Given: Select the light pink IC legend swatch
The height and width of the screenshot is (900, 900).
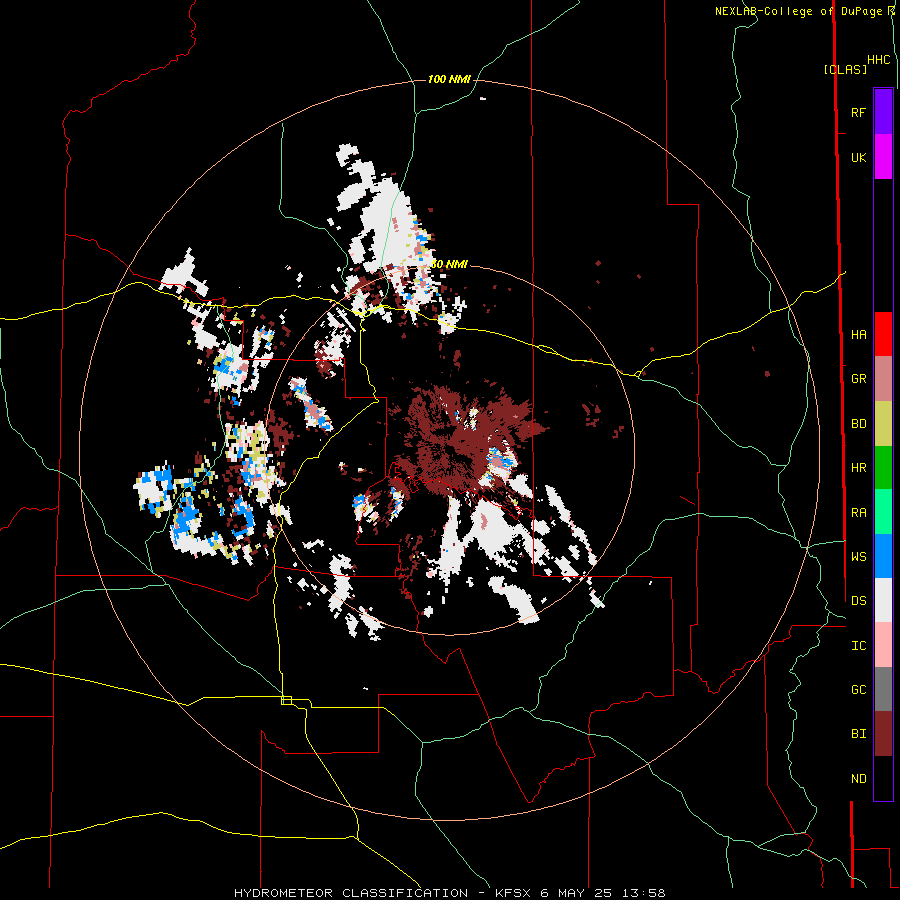Looking at the screenshot, I should (883, 645).
